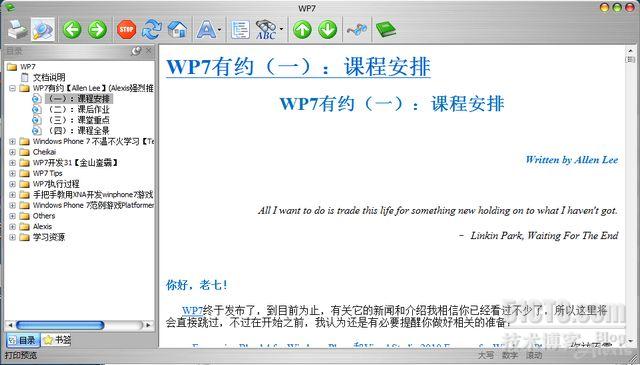
Task: Click the 打印预览 status bar text
Action: tap(21, 355)
